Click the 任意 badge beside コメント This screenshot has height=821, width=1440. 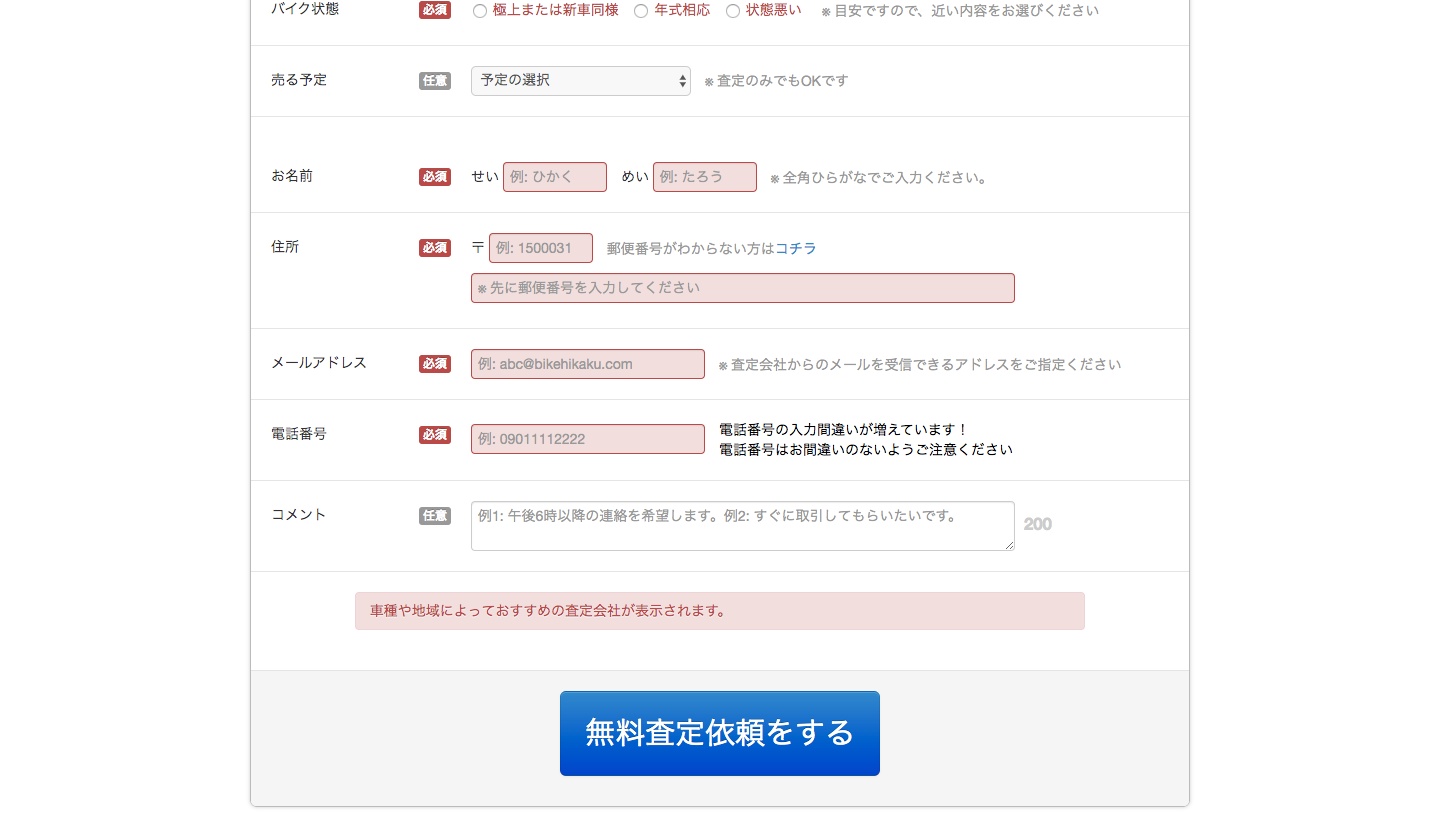click(435, 516)
